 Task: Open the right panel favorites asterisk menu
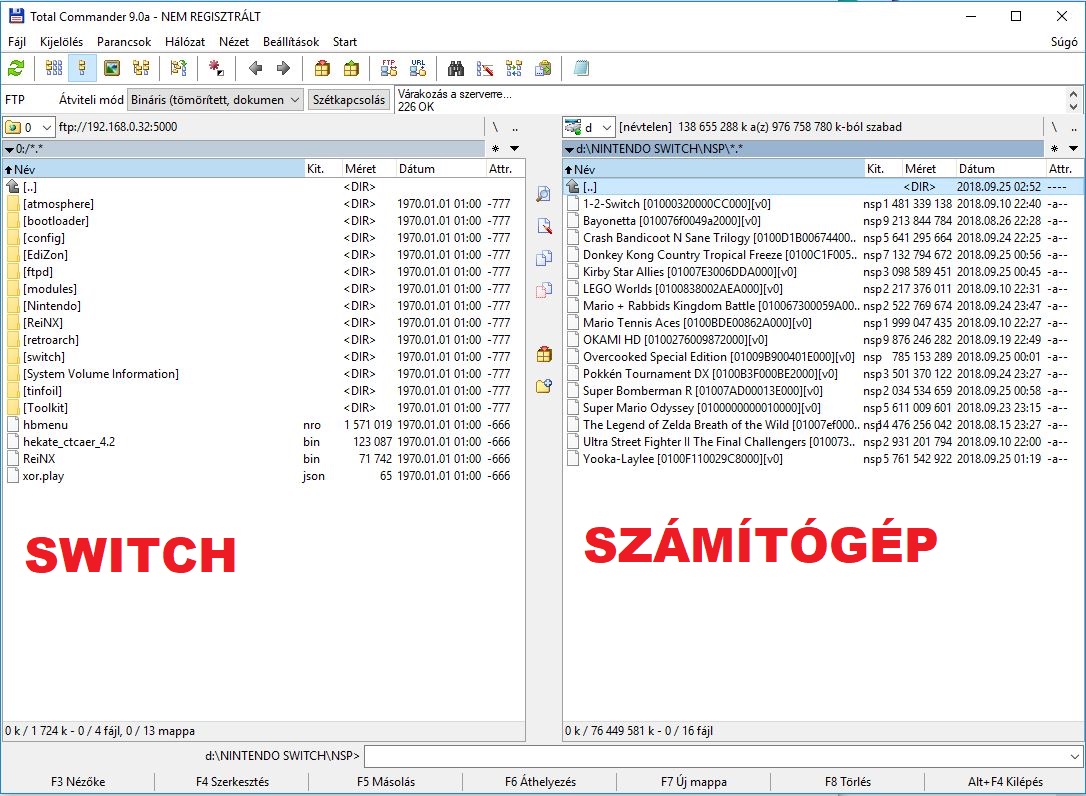point(1054,148)
